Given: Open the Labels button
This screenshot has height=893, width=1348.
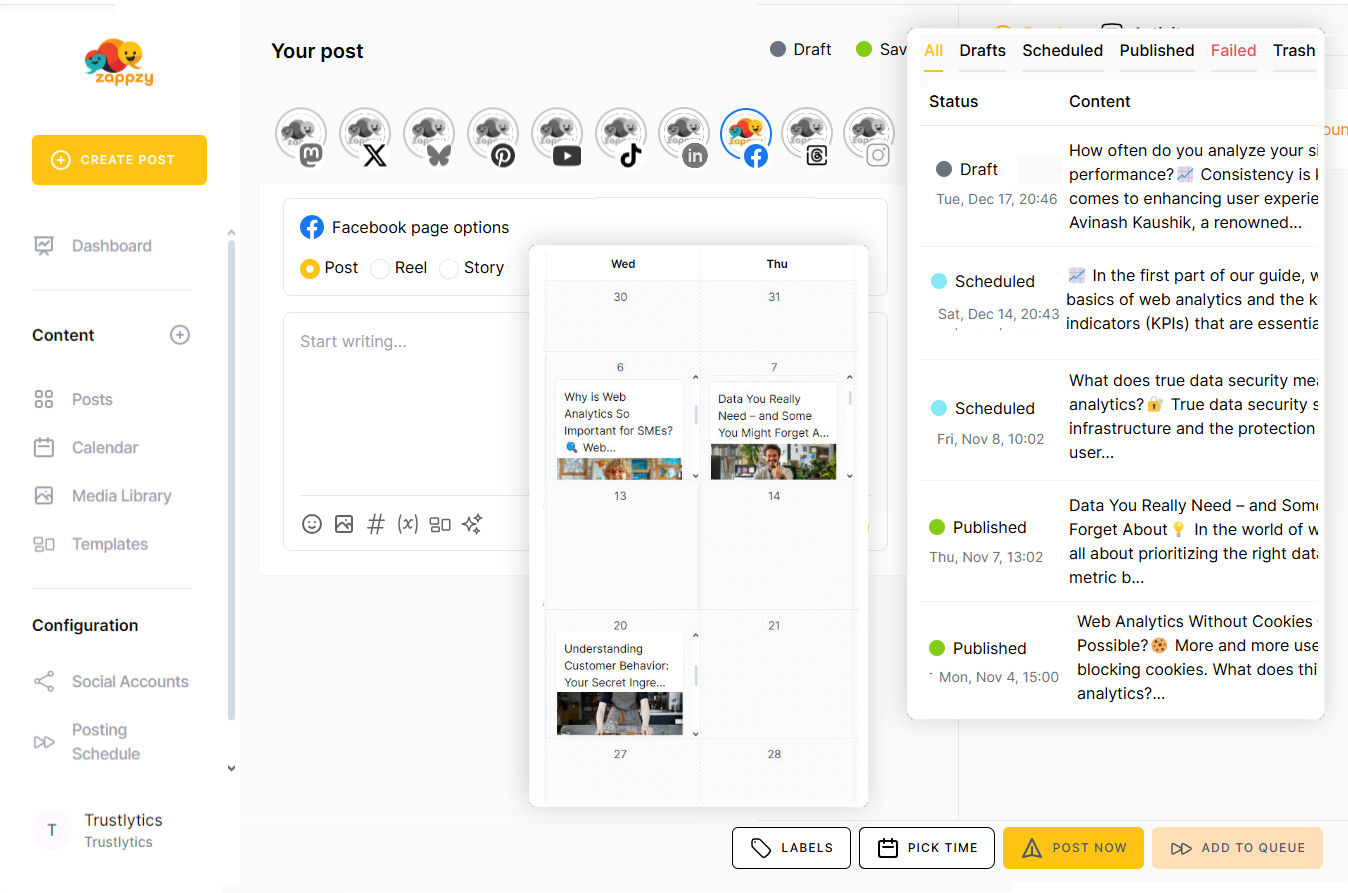Looking at the screenshot, I should click(x=791, y=848).
